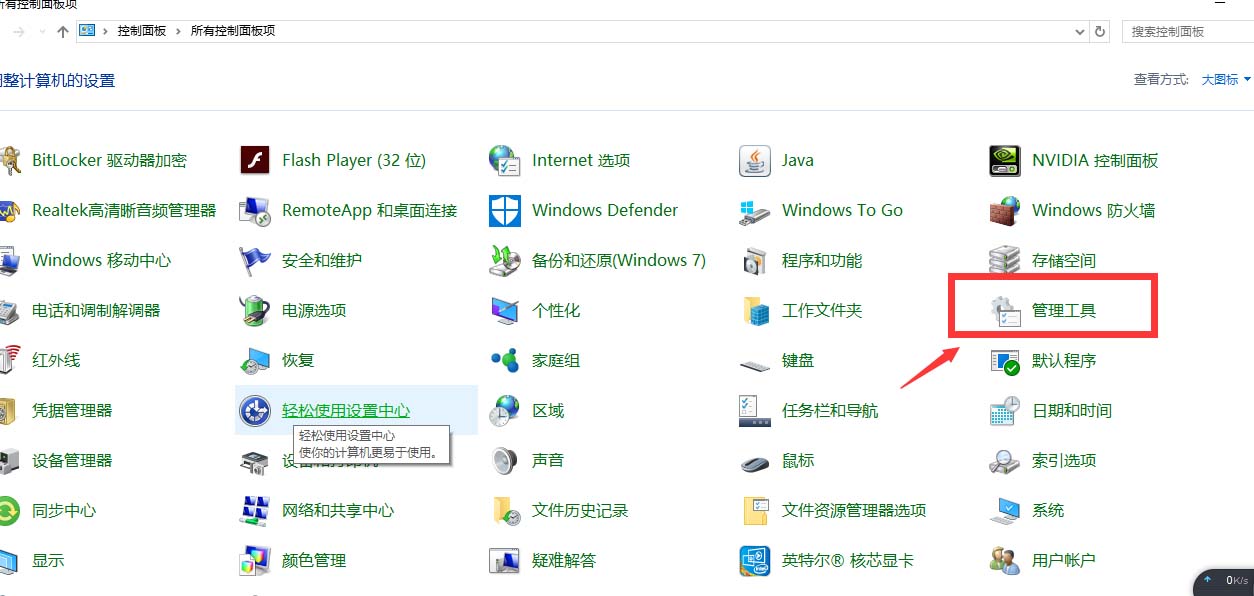Click the up navigation arrow

[62, 31]
